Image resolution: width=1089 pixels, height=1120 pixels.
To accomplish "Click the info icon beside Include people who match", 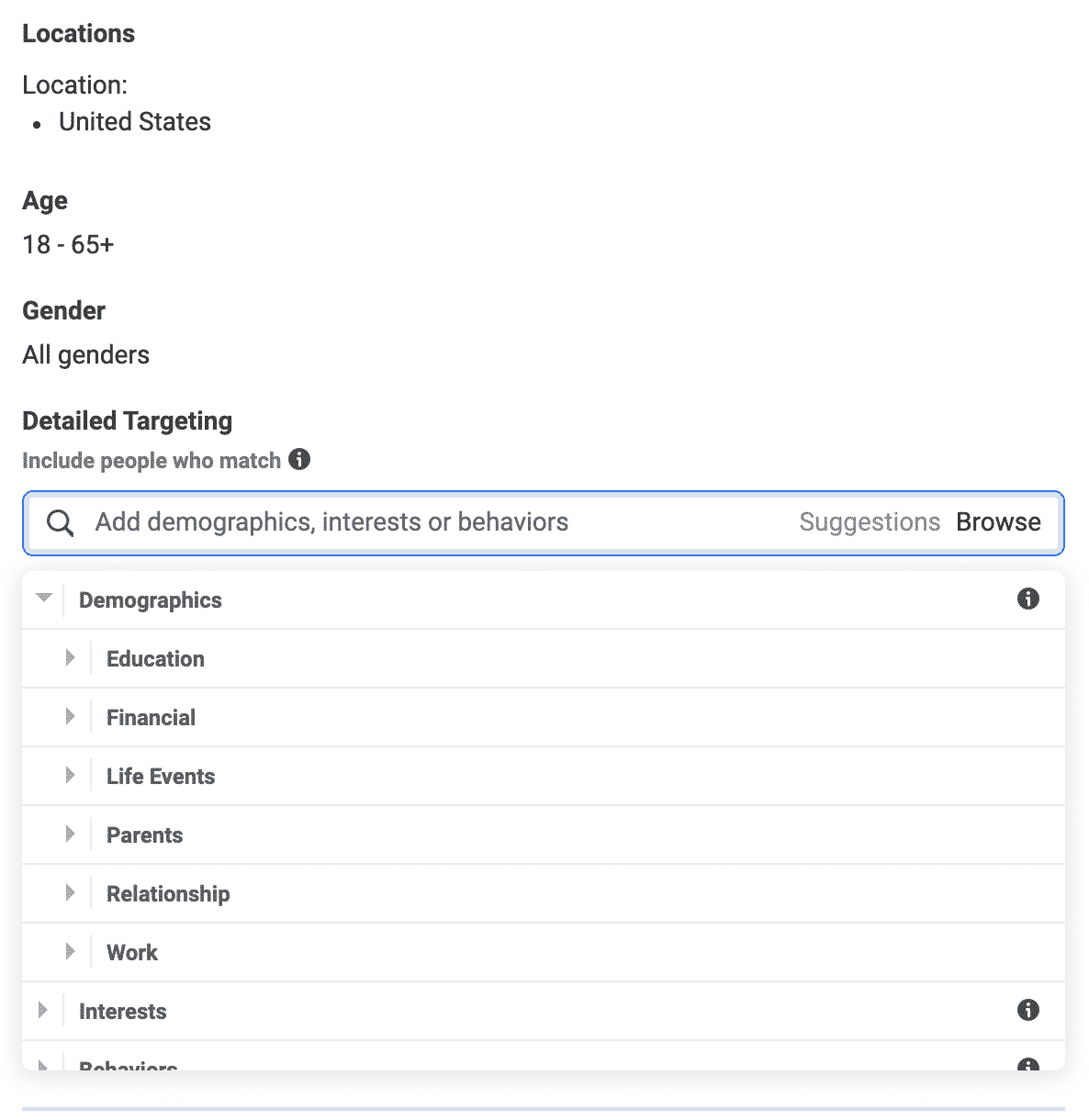I will click(x=299, y=459).
